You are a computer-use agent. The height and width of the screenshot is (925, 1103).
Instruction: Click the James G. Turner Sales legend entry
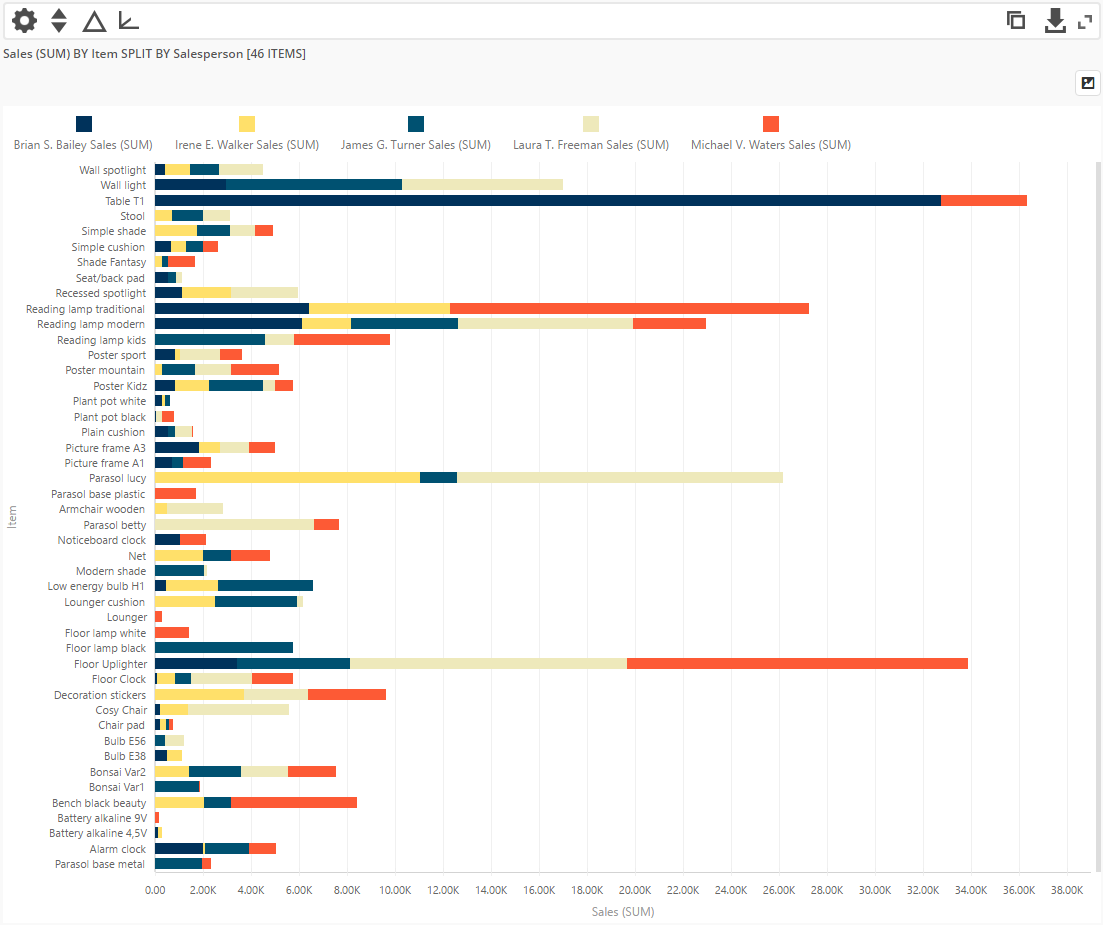tap(416, 144)
